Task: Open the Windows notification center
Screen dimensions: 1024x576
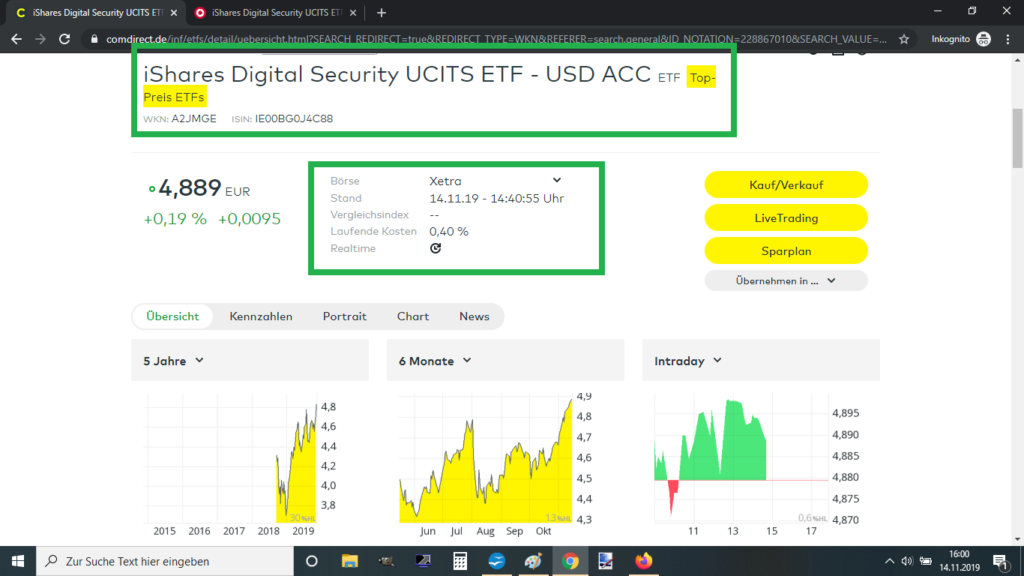Action: point(1000,561)
